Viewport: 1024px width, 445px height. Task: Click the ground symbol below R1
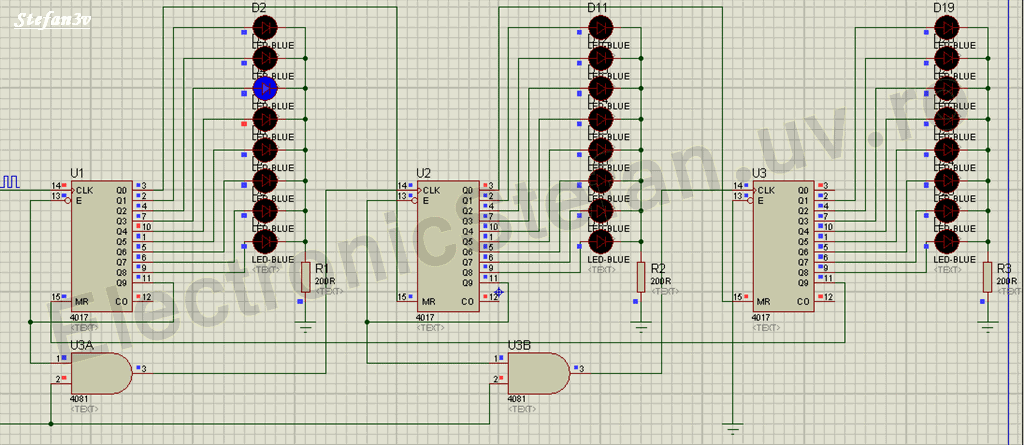click(306, 324)
